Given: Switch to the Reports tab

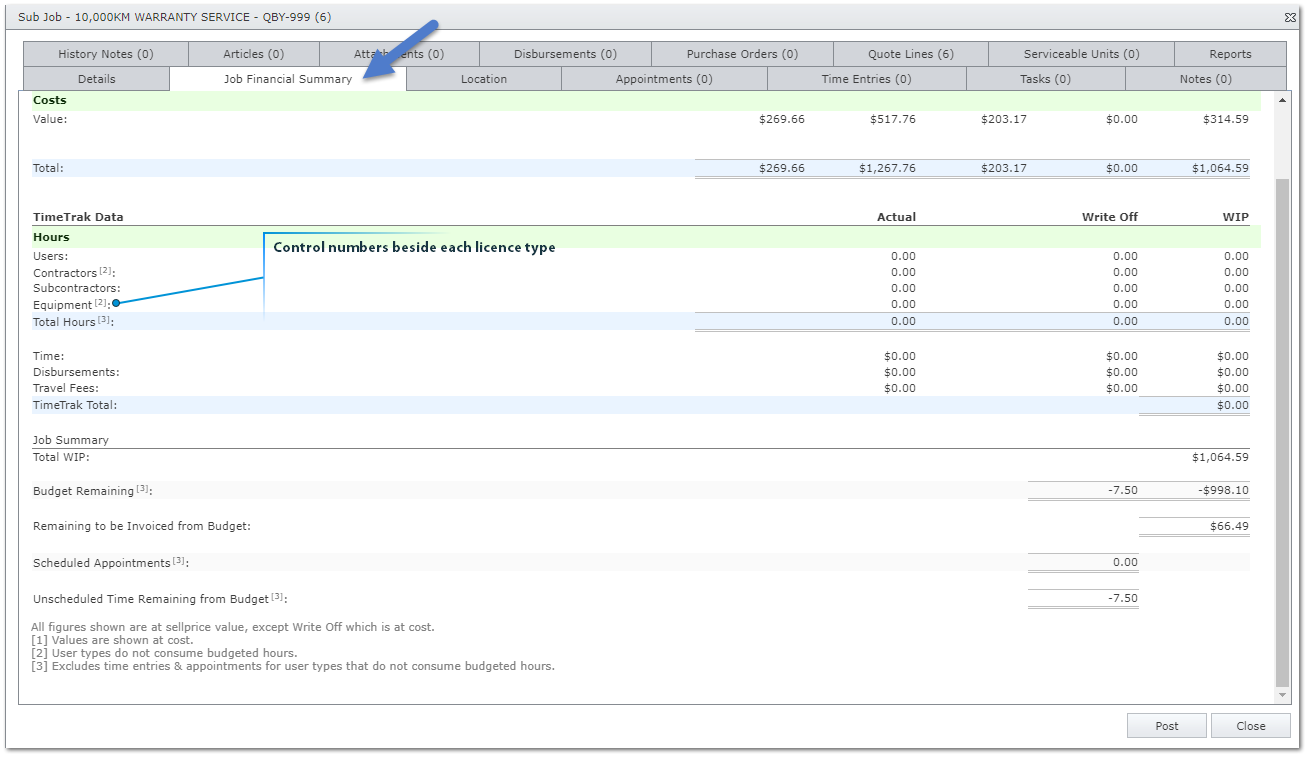Looking at the screenshot, I should point(1230,54).
